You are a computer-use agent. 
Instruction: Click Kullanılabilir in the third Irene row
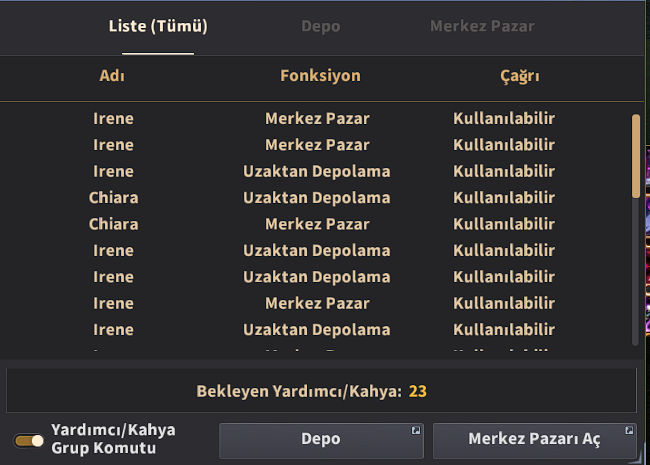[x=504, y=171]
